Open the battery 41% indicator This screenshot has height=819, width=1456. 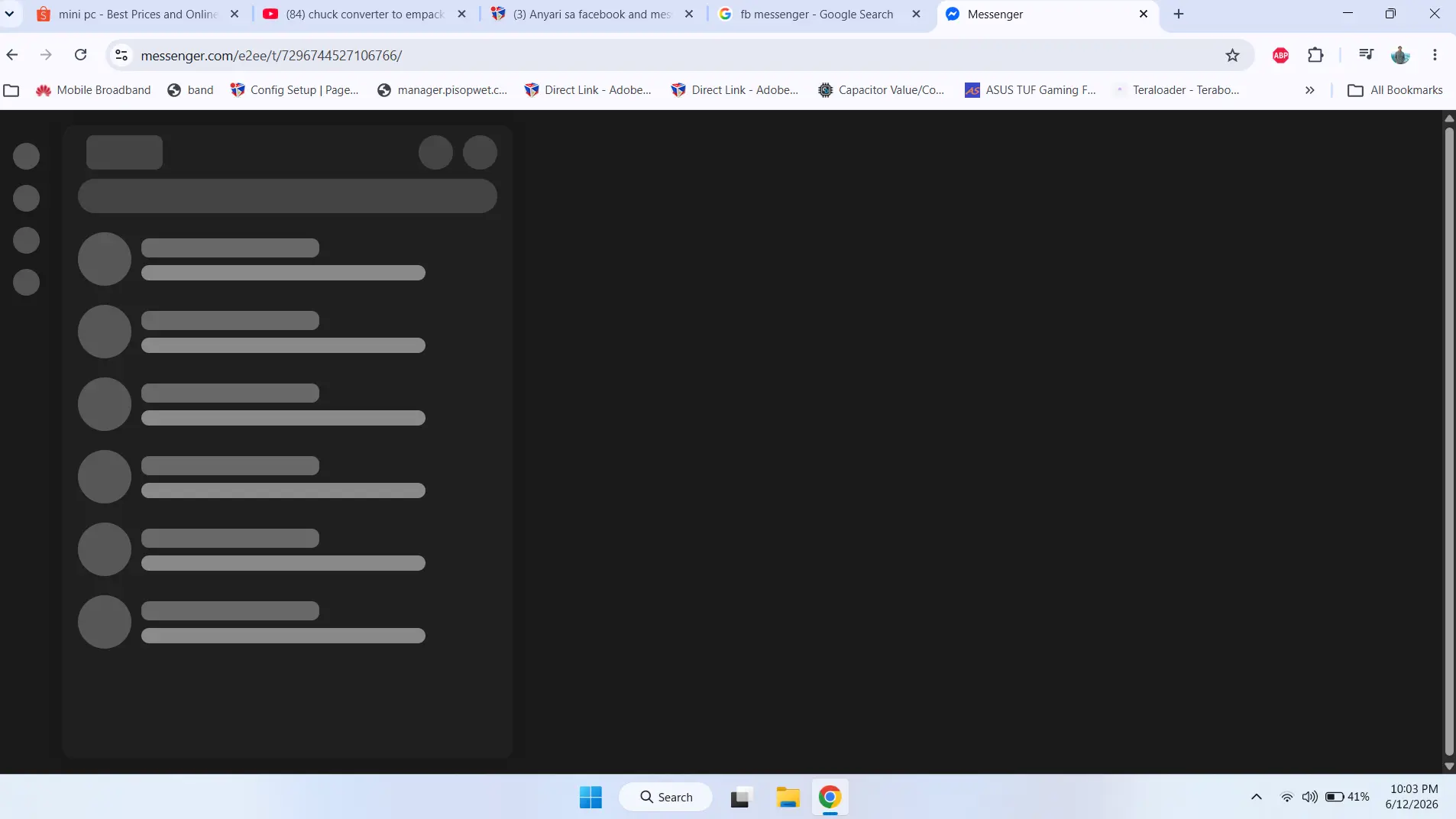point(1348,797)
